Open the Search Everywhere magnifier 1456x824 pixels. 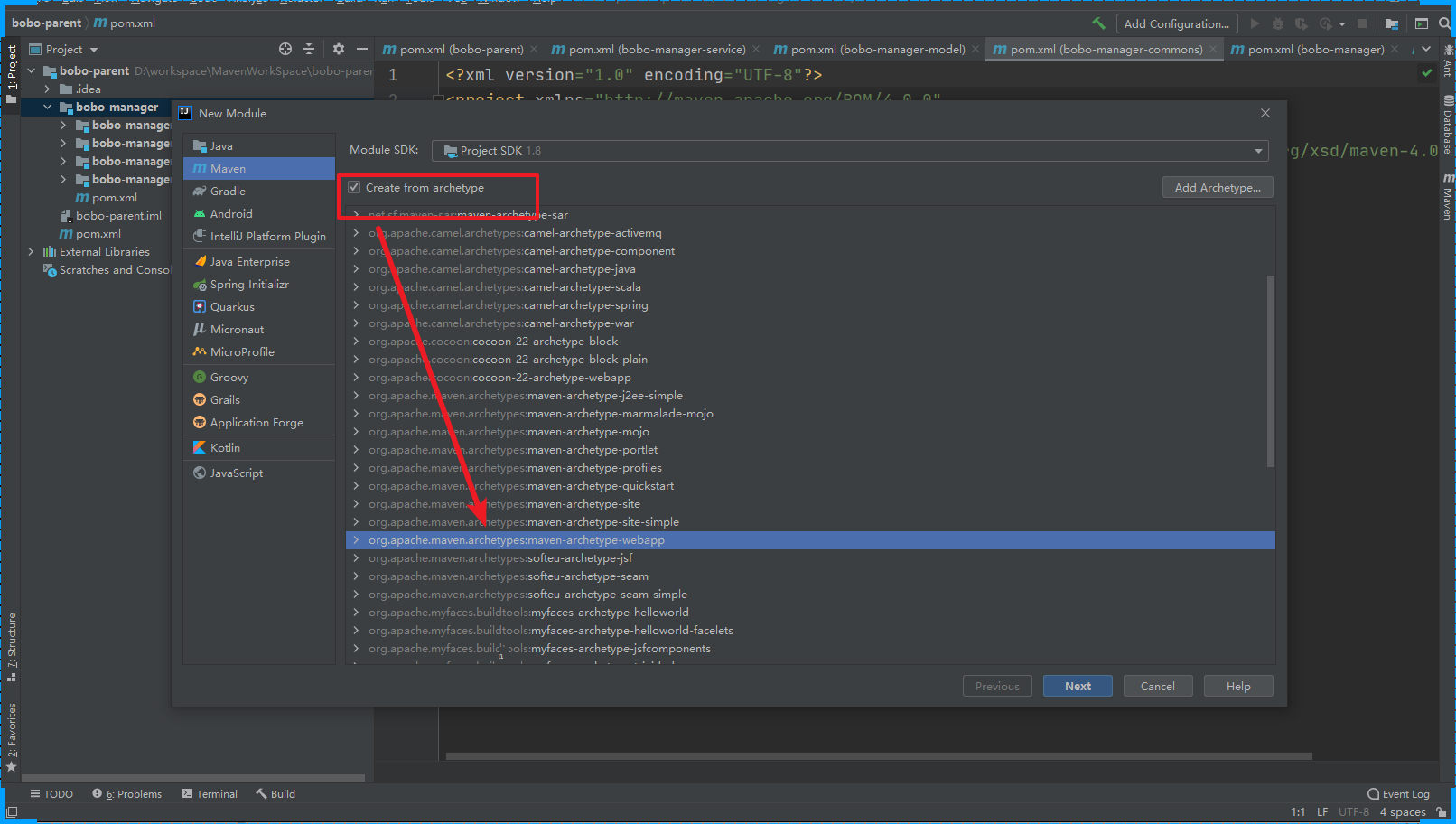1445,23
